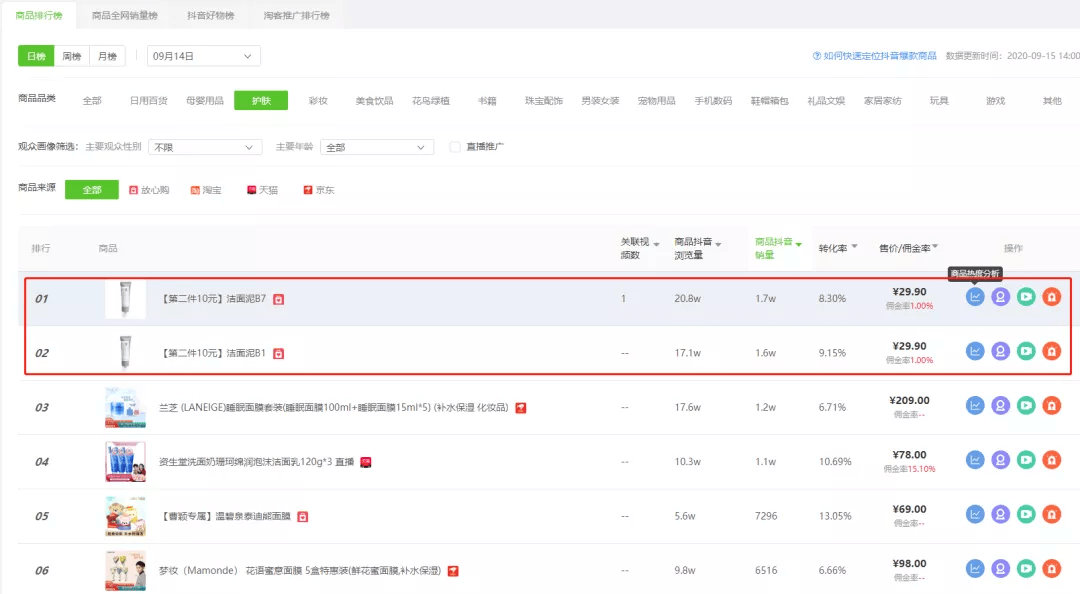The image size is (1080, 594).
Task: Click orange alarm icon in 兰芝 LANEIGE row
Action: pos(1051,406)
